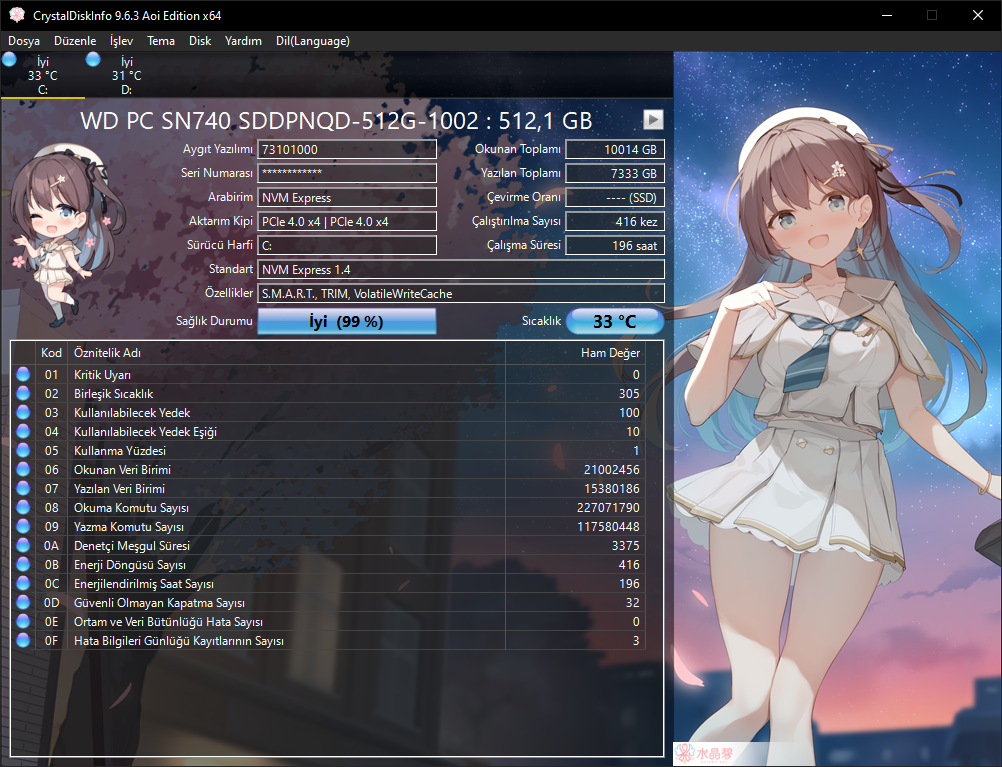Click the Sürücü Harfi field C:
1002x767 pixels.
tap(347, 245)
